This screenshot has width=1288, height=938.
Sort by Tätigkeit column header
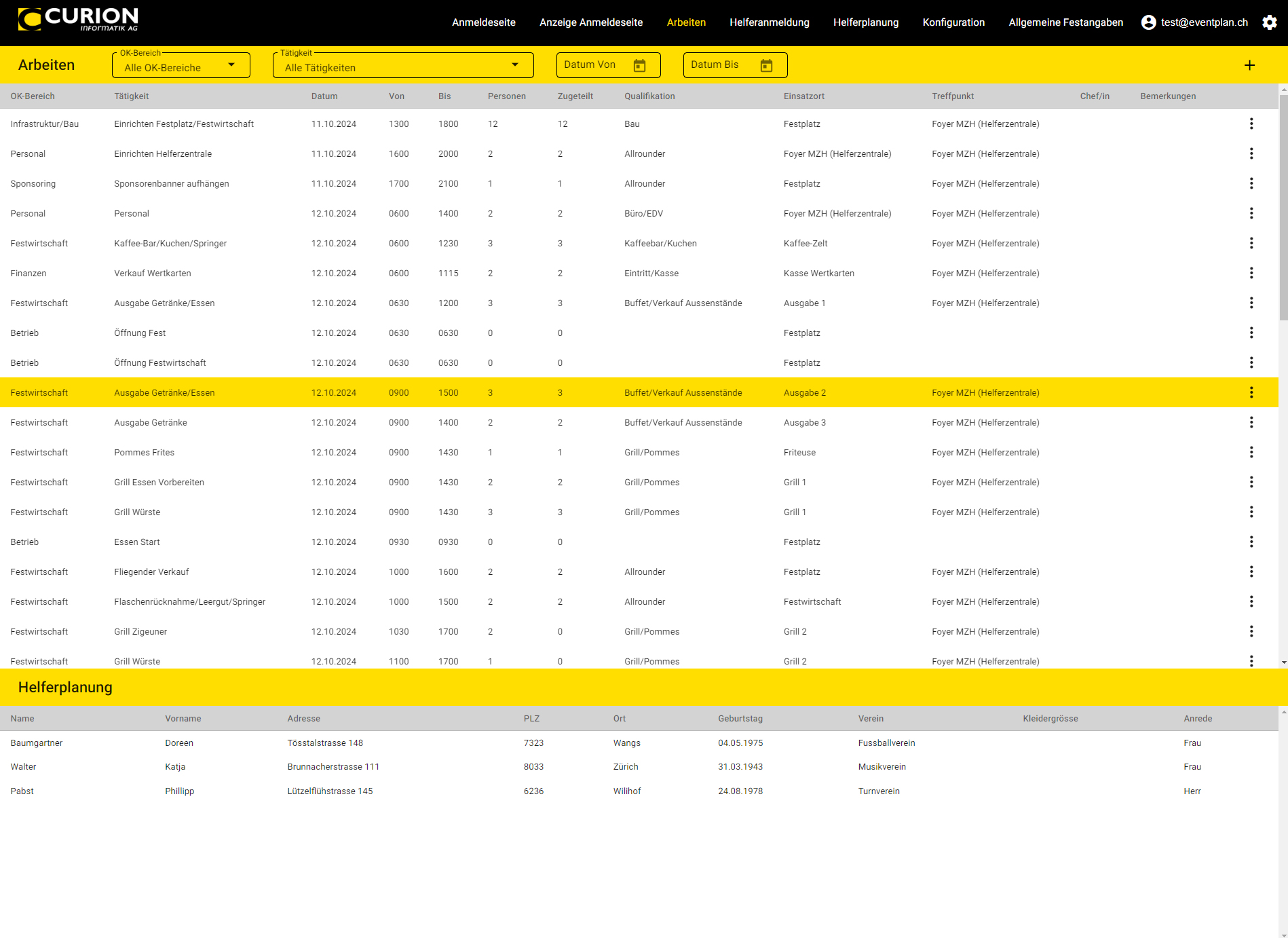[132, 96]
